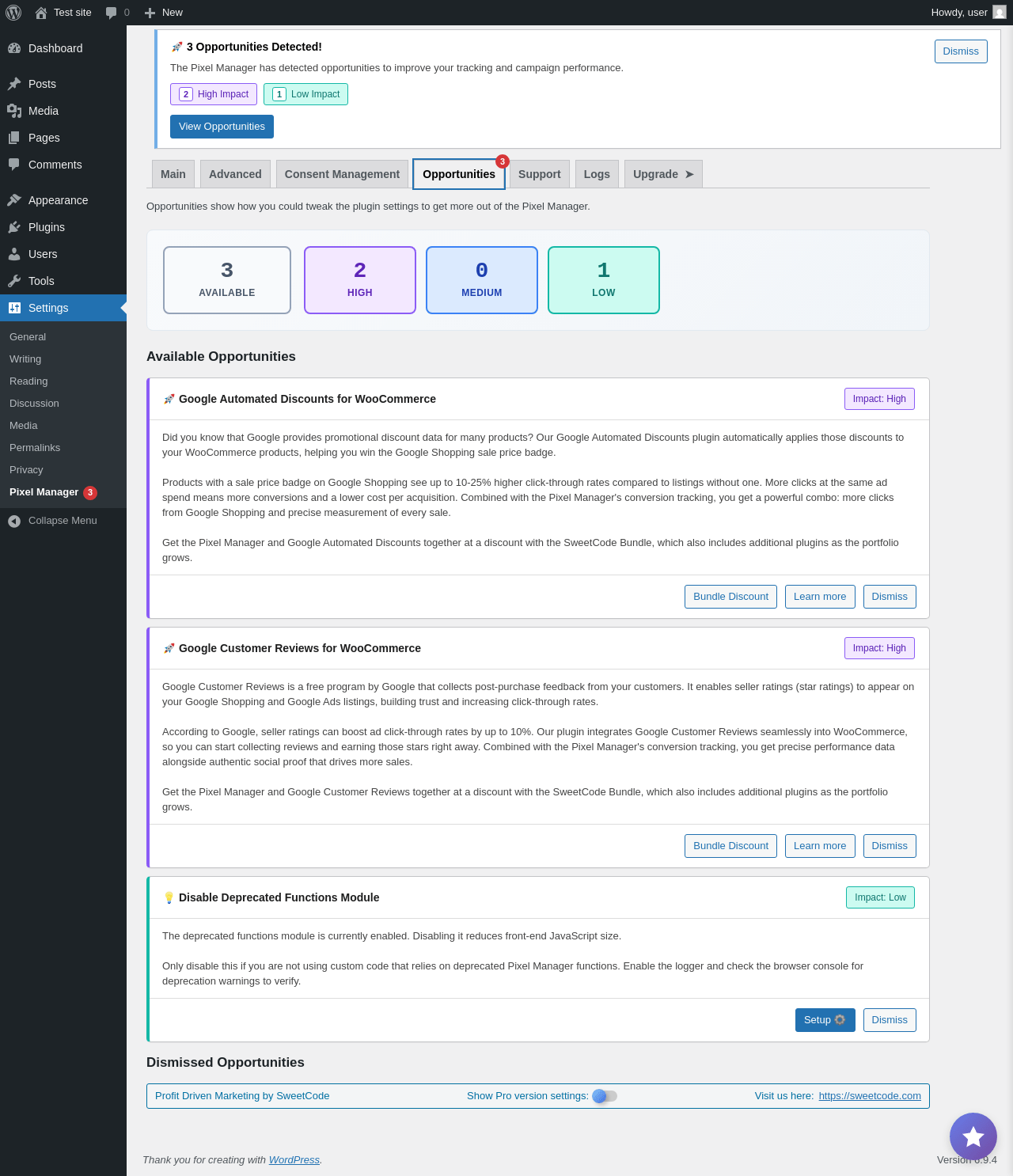Click the Pixel Manager notification badge
This screenshot has height=1176, width=1013.
pos(90,492)
